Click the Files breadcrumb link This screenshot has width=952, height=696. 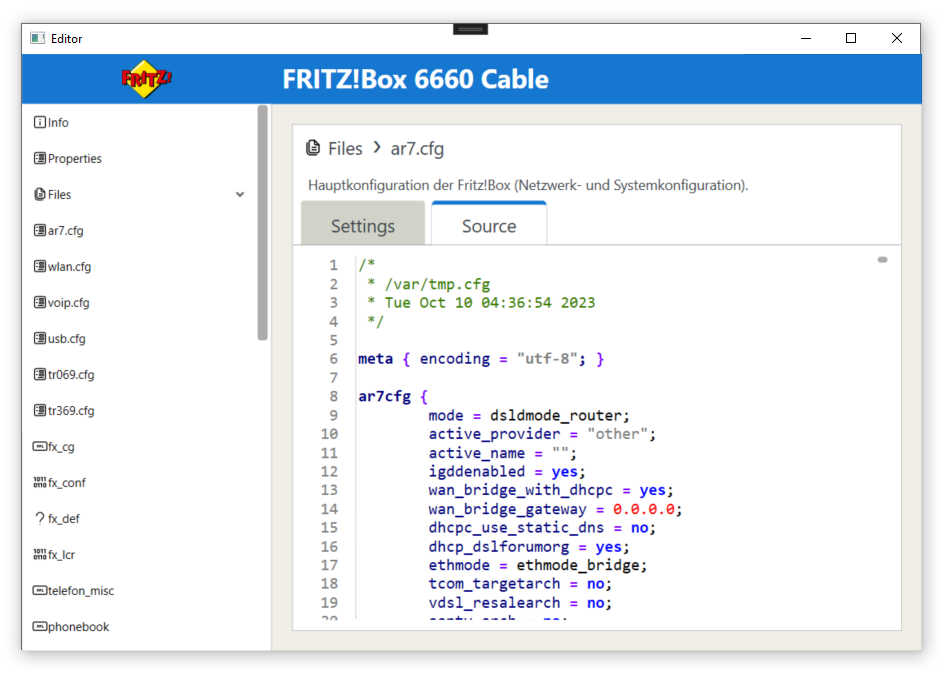click(345, 148)
